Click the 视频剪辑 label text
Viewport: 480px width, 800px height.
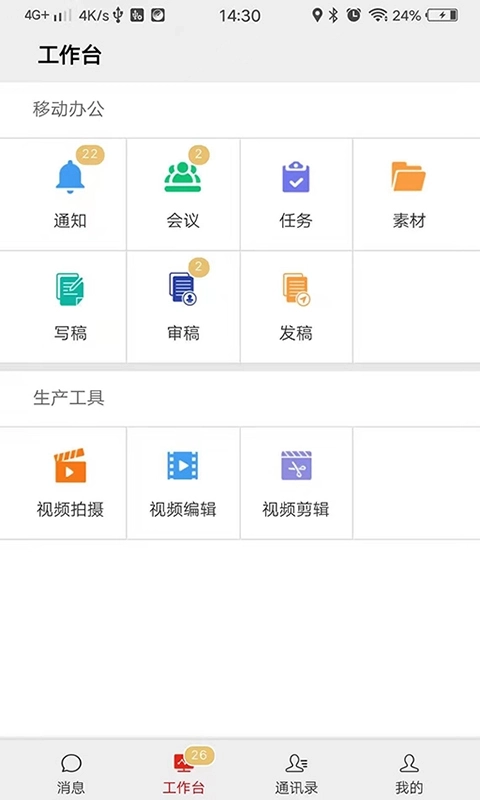296,509
